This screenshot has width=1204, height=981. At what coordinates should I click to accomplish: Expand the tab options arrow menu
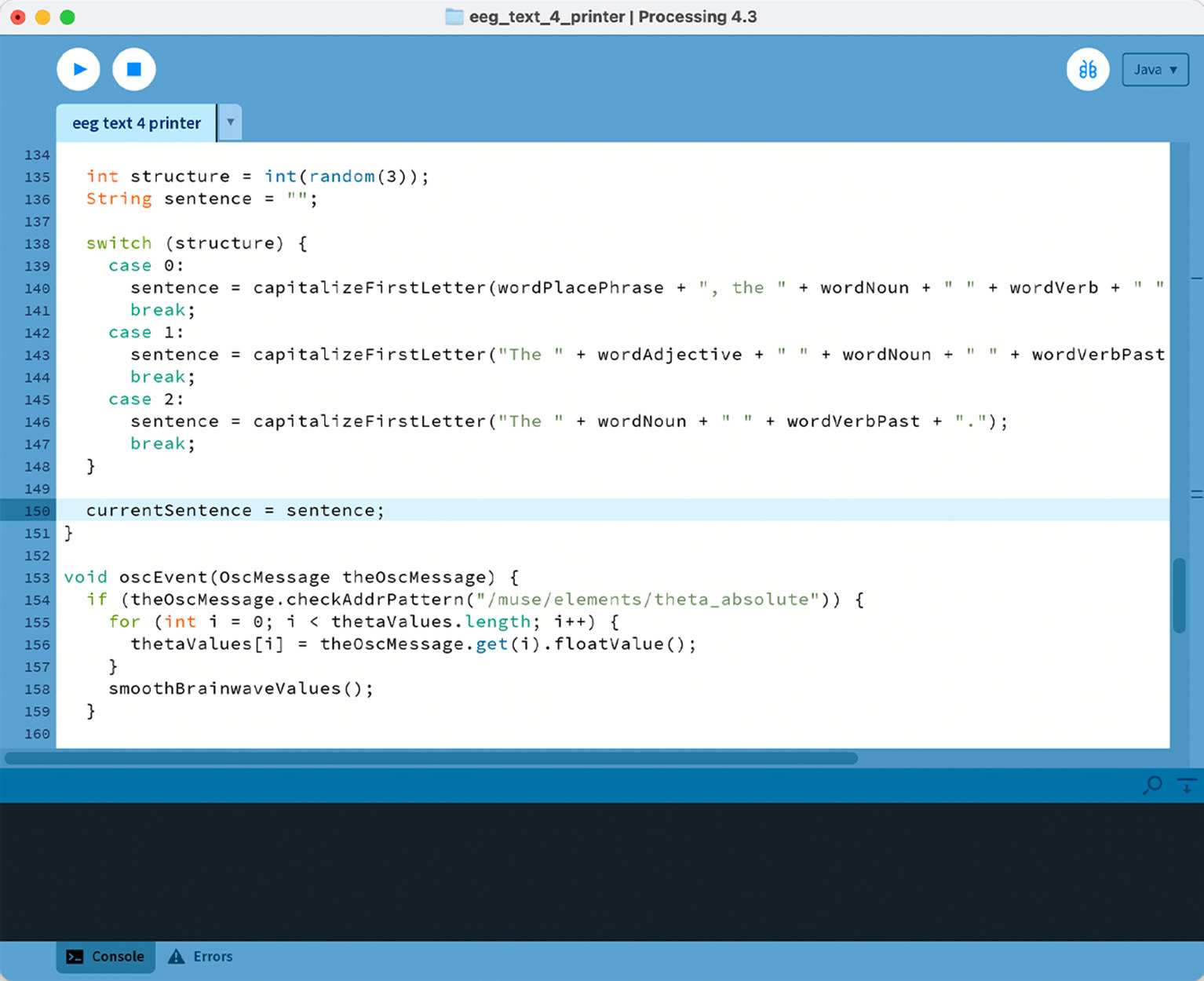230,122
